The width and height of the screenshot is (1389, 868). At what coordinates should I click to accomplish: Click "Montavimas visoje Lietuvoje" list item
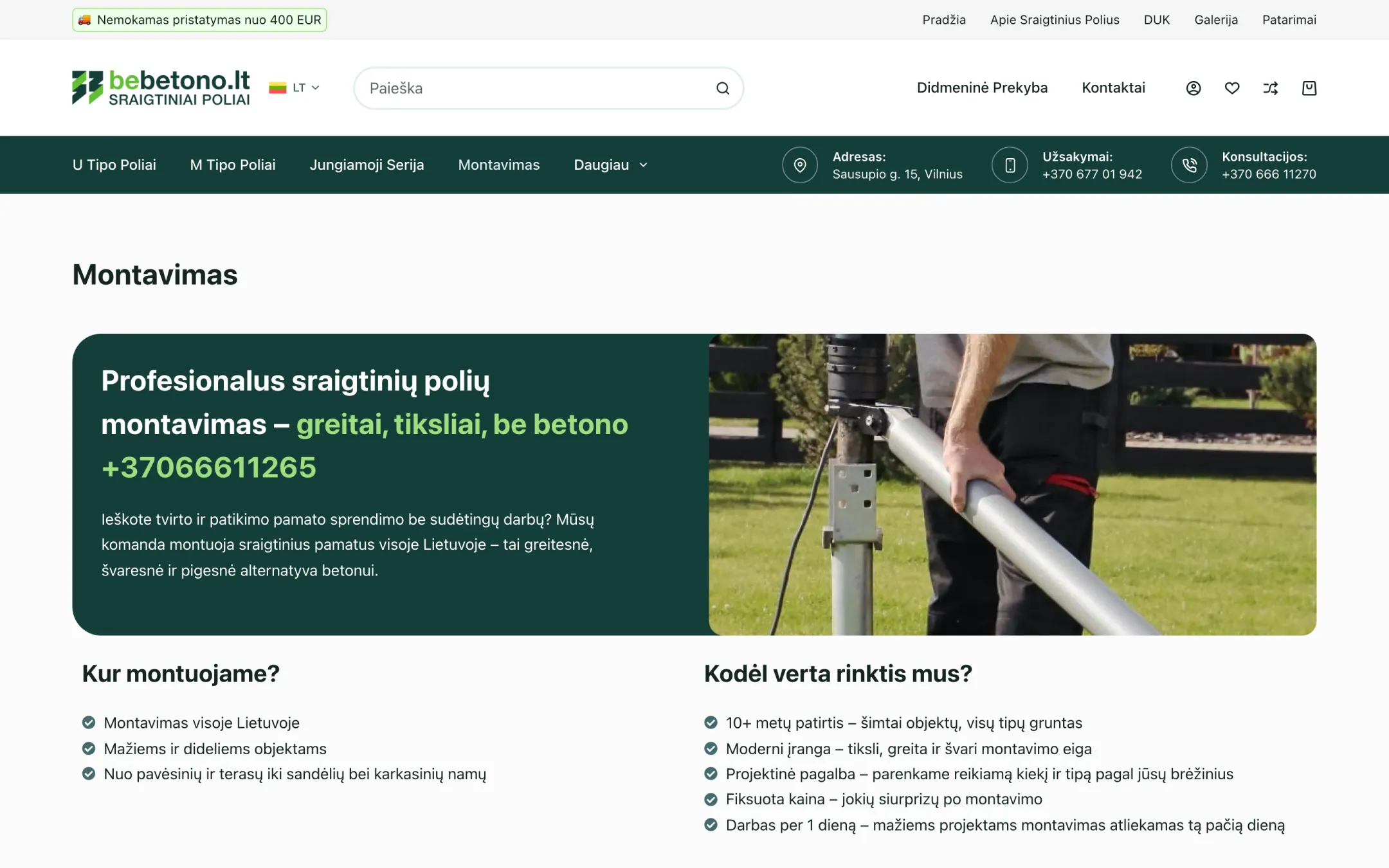click(x=201, y=723)
